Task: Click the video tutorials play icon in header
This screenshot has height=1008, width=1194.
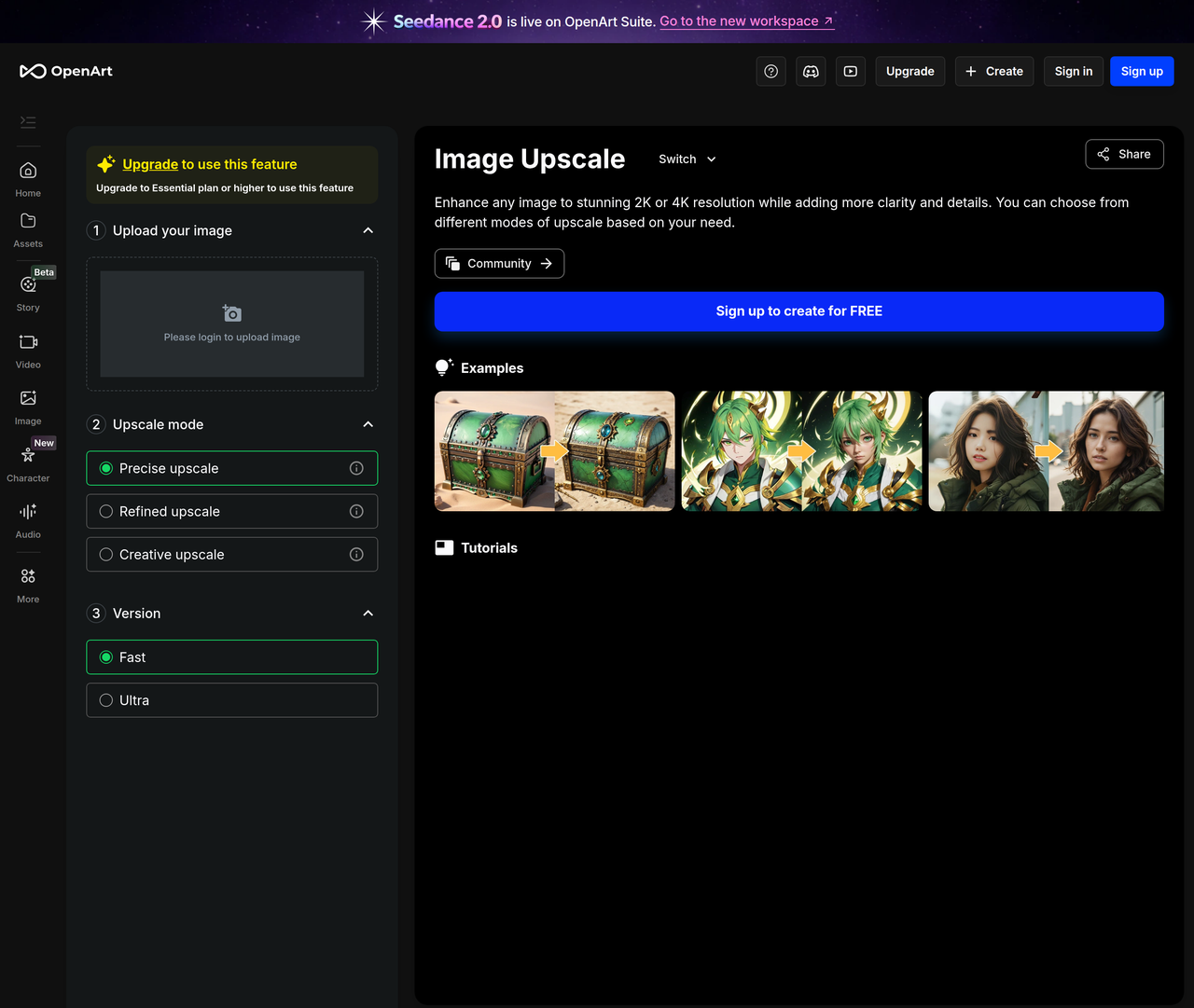Action: tap(851, 71)
